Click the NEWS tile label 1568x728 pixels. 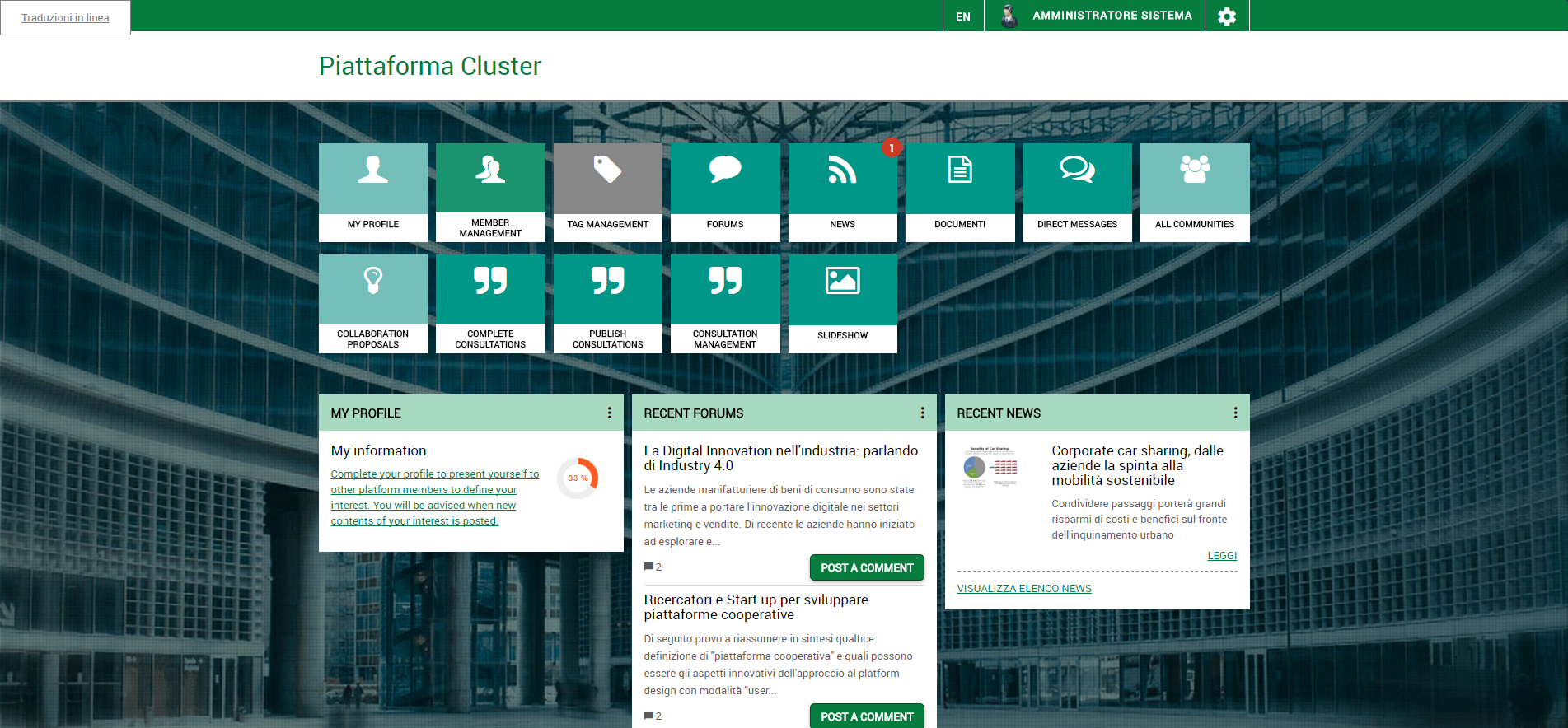pos(842,224)
